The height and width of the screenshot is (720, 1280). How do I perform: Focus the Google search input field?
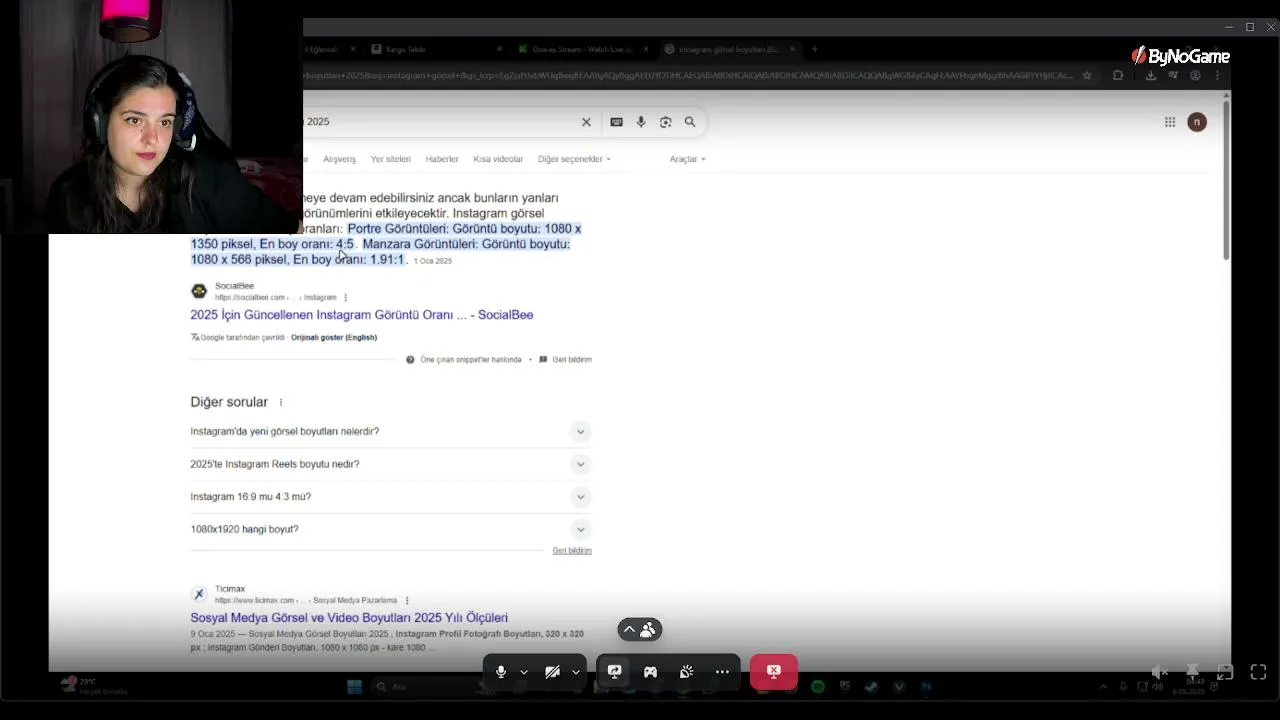pos(438,122)
